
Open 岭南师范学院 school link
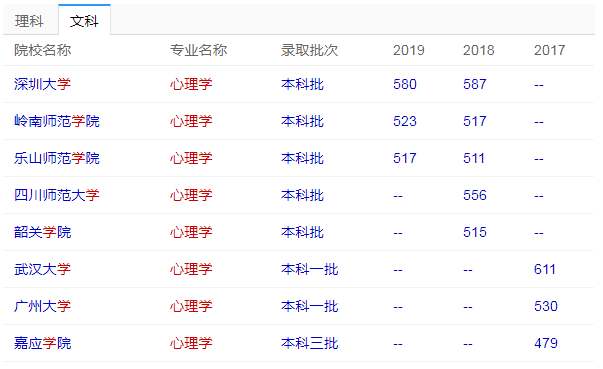pyautogui.click(x=57, y=121)
